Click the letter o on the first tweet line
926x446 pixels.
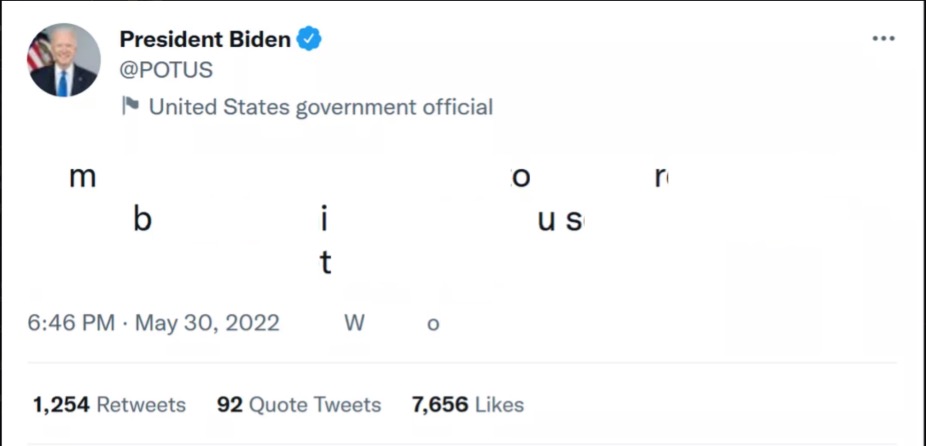(520, 178)
